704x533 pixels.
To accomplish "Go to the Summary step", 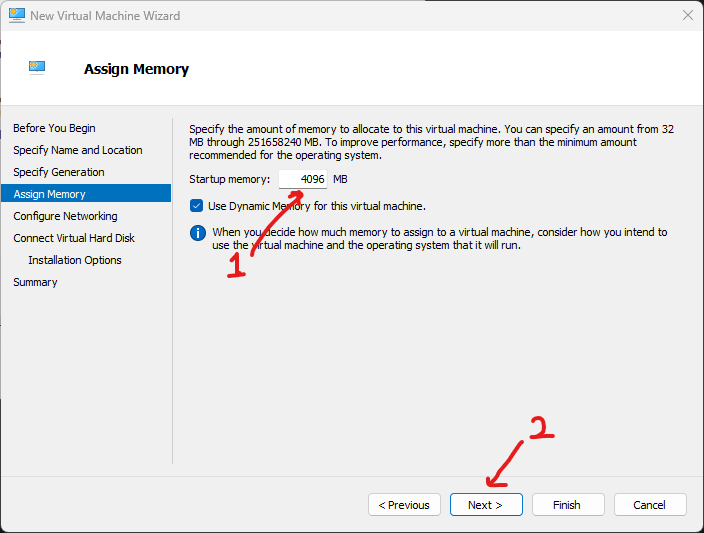I will [x=35, y=282].
